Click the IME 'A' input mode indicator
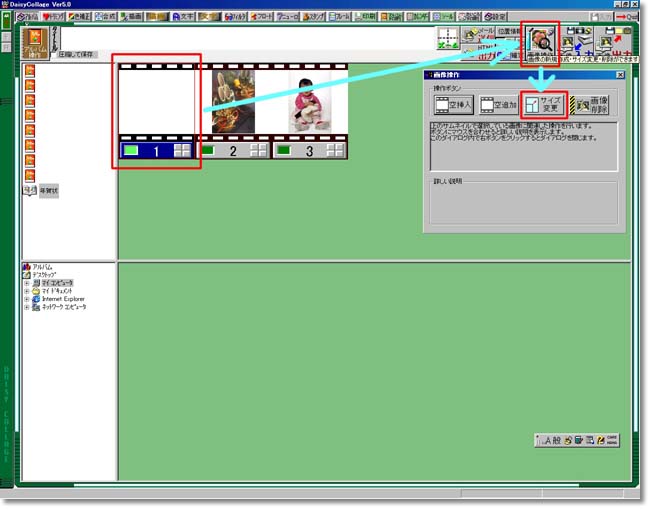 [x=548, y=441]
